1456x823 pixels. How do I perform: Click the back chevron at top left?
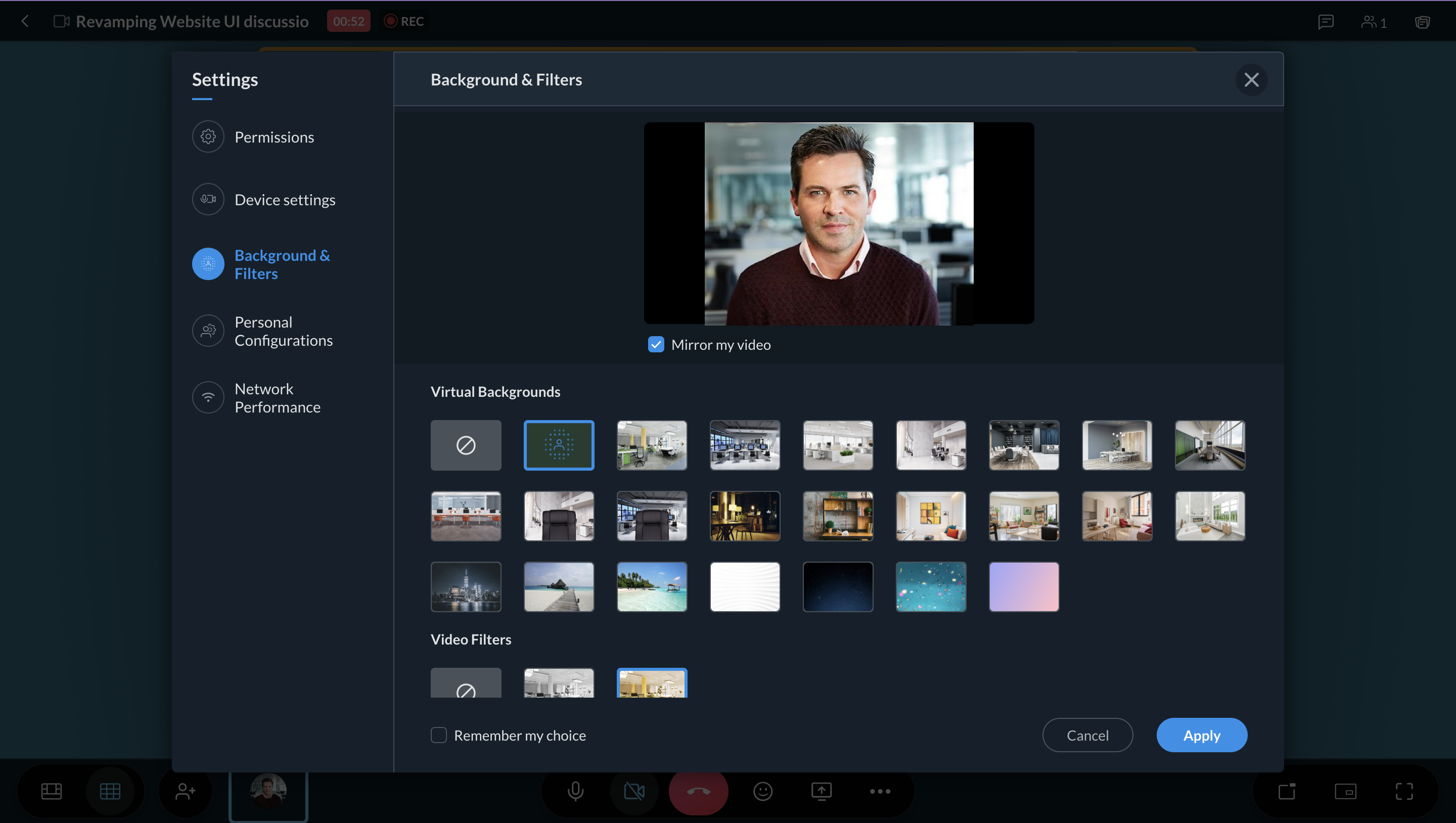click(24, 21)
